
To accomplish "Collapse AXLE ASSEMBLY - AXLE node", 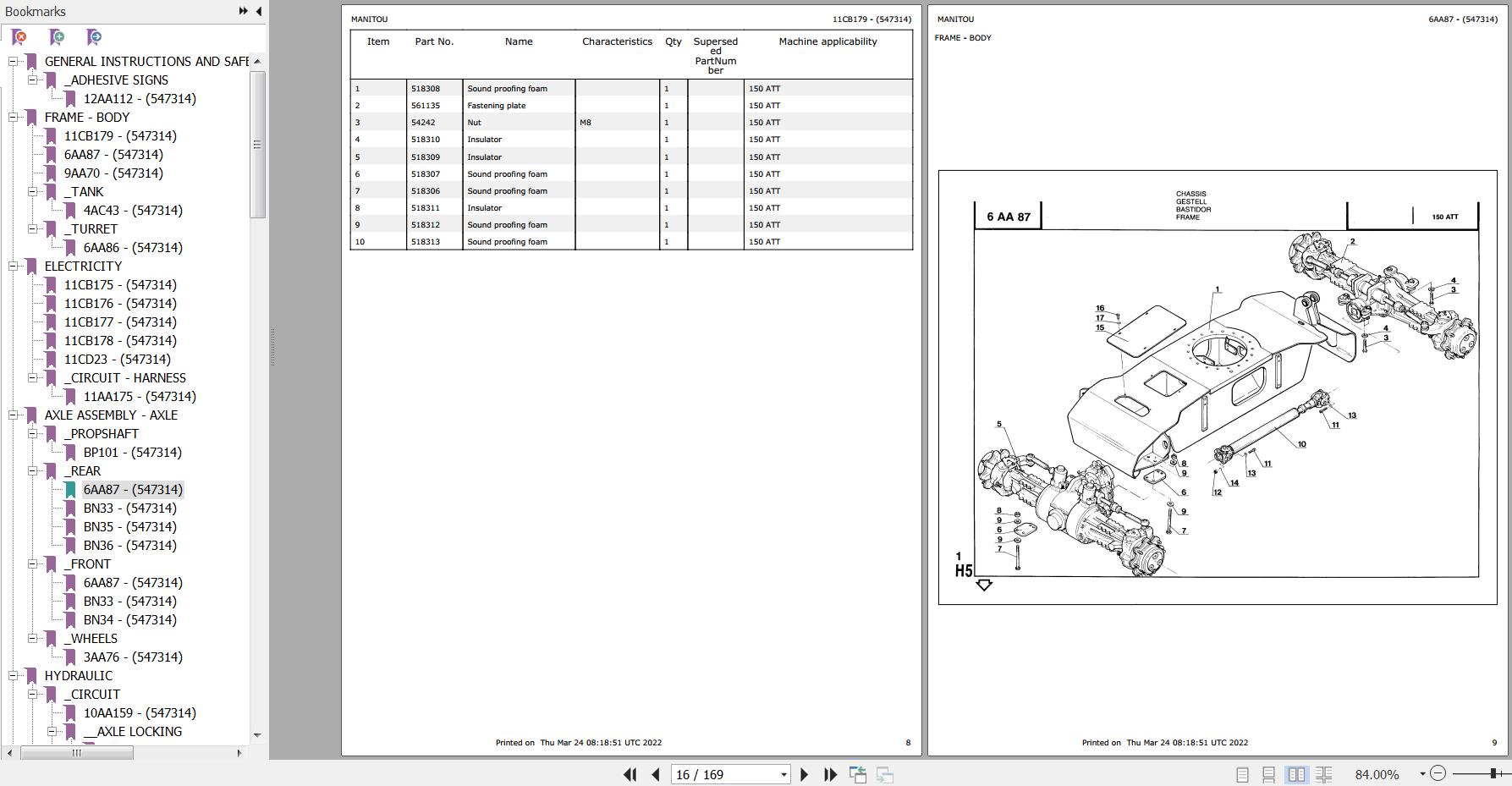I will point(13,415).
